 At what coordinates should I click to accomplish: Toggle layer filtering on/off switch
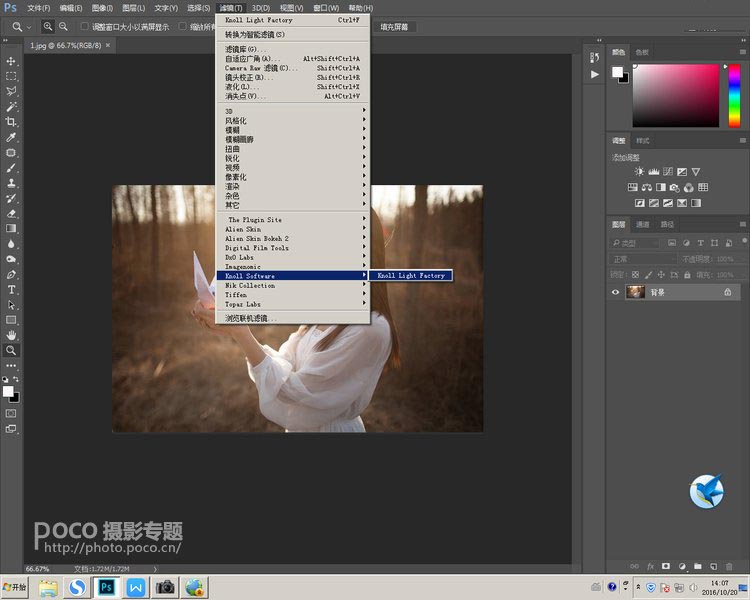coord(744,241)
